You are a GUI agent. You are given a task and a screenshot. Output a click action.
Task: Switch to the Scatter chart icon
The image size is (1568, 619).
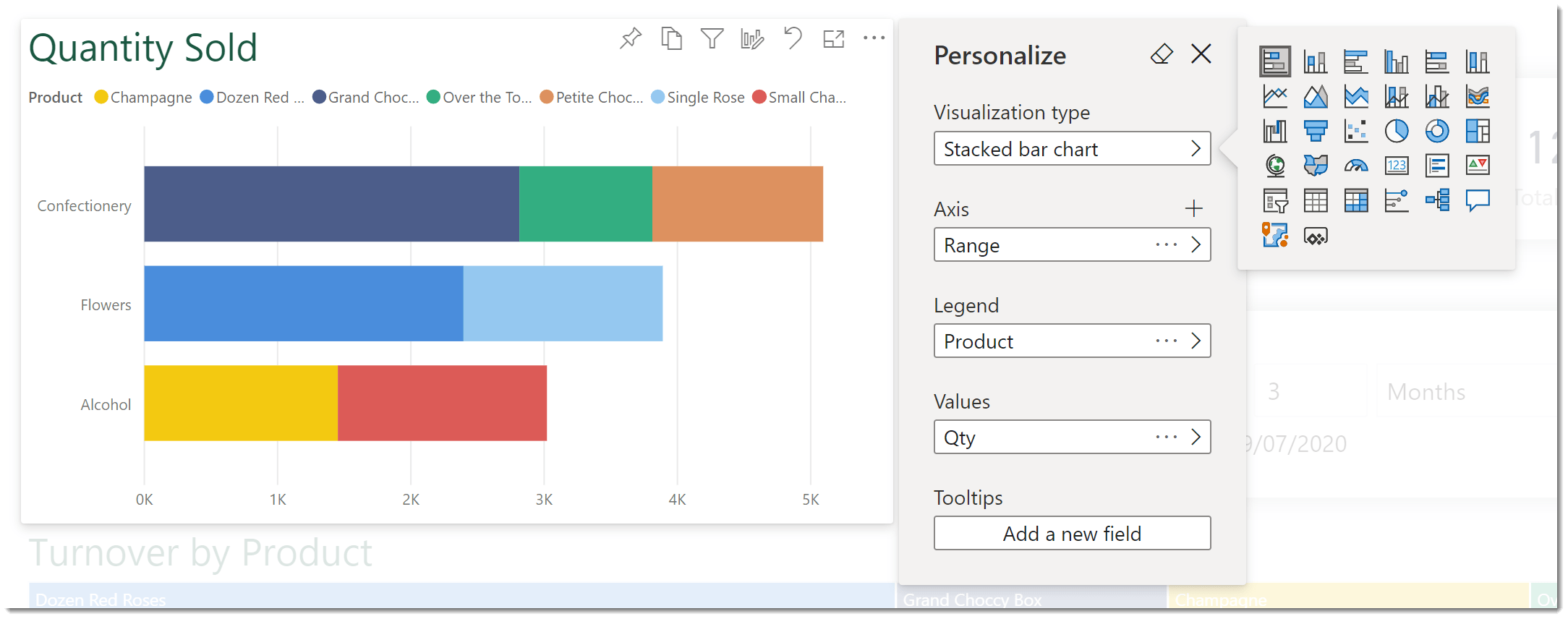pyautogui.click(x=1356, y=131)
